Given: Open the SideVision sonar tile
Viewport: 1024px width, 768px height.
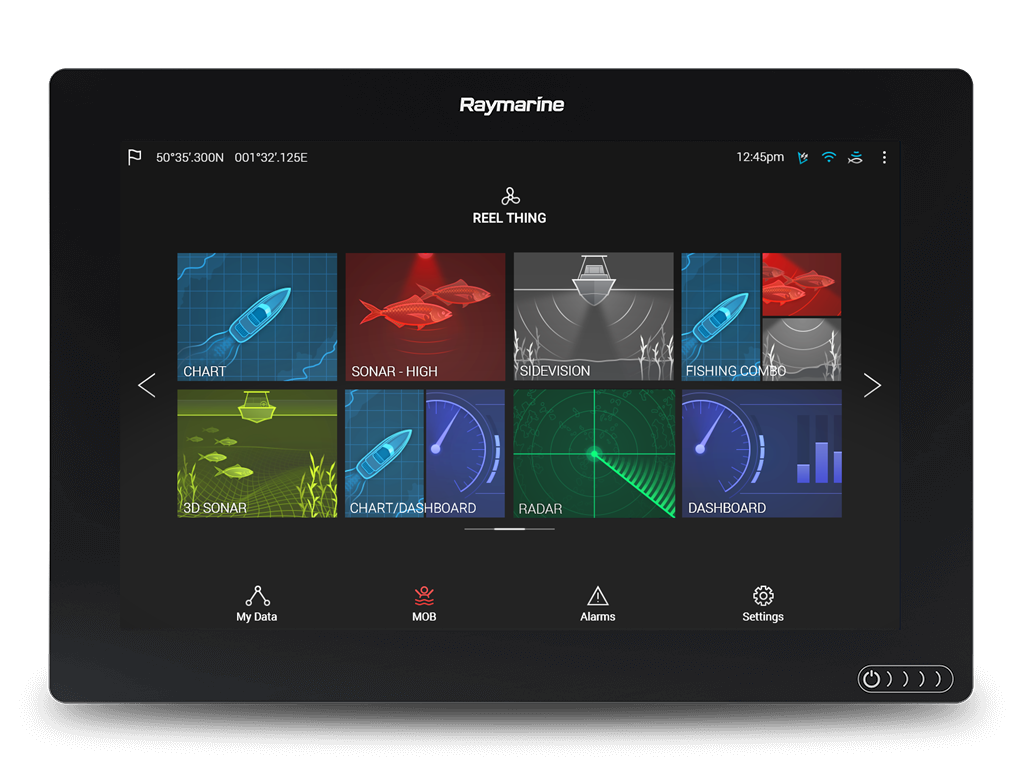Looking at the screenshot, I should coord(593,316).
